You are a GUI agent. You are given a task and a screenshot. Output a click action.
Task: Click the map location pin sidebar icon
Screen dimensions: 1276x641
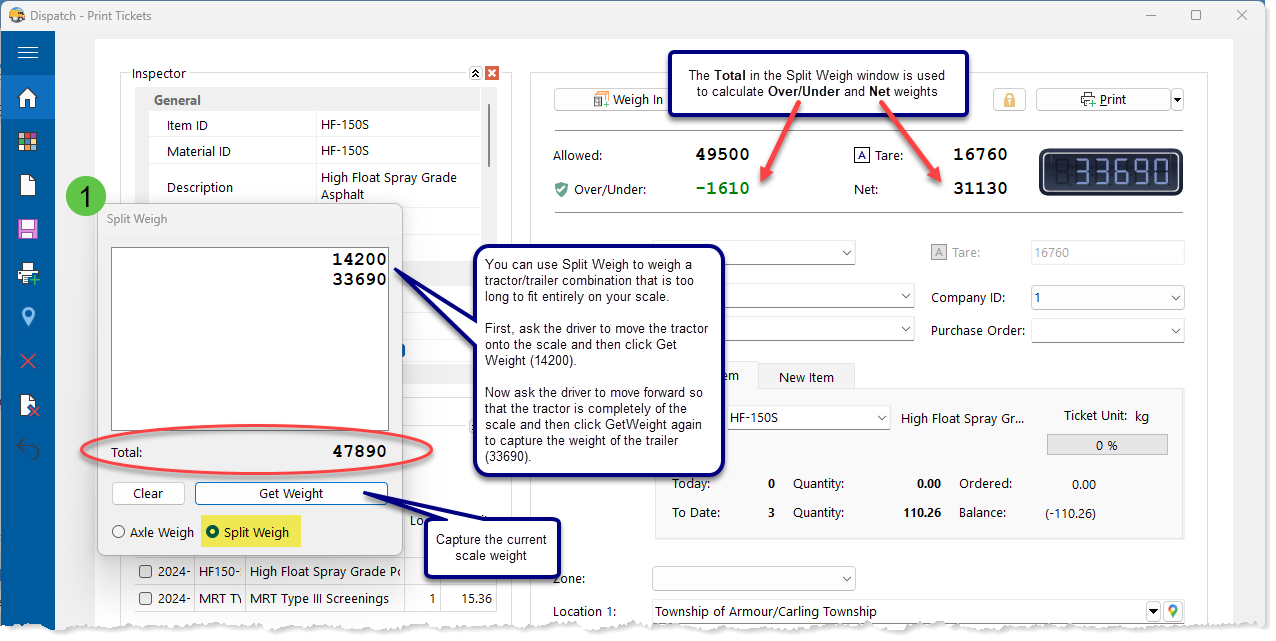pos(28,317)
